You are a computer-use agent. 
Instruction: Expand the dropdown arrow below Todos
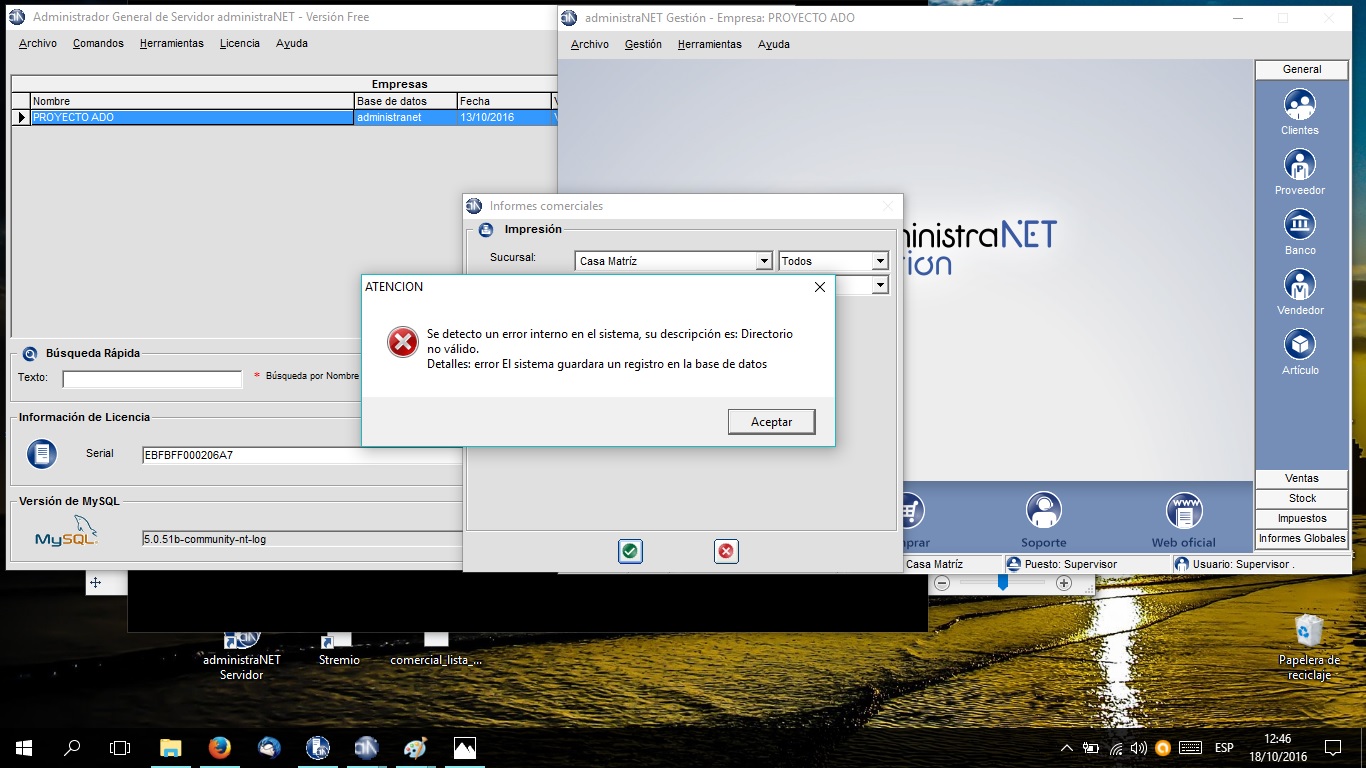pyautogui.click(x=880, y=286)
